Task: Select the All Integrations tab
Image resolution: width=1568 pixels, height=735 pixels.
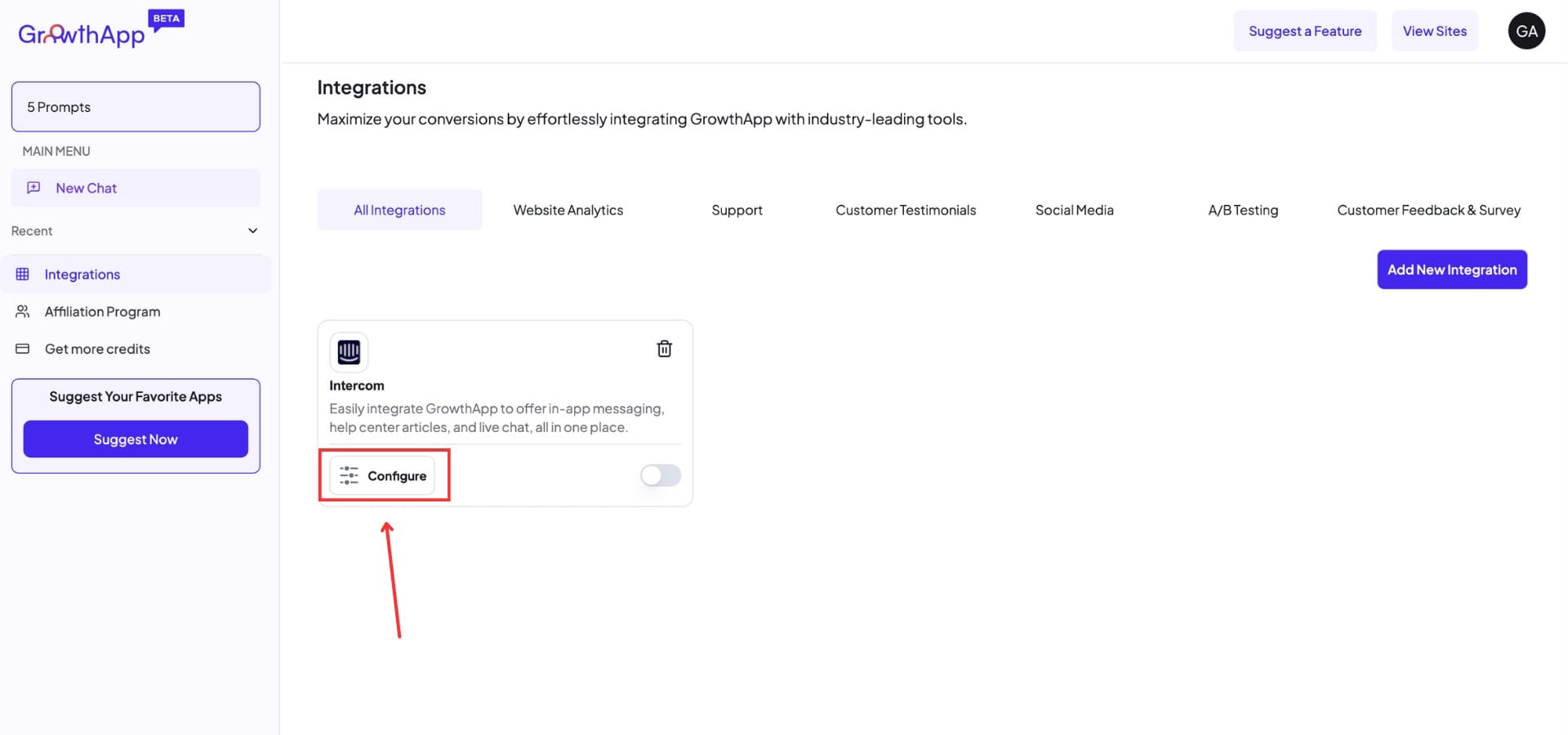Action: [x=399, y=210]
